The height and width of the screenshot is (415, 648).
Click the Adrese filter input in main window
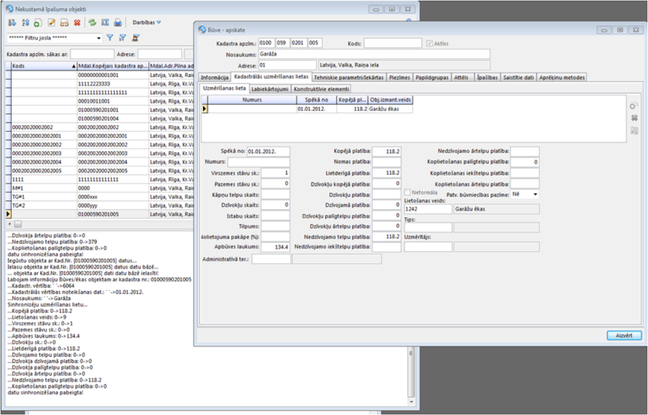(160, 54)
